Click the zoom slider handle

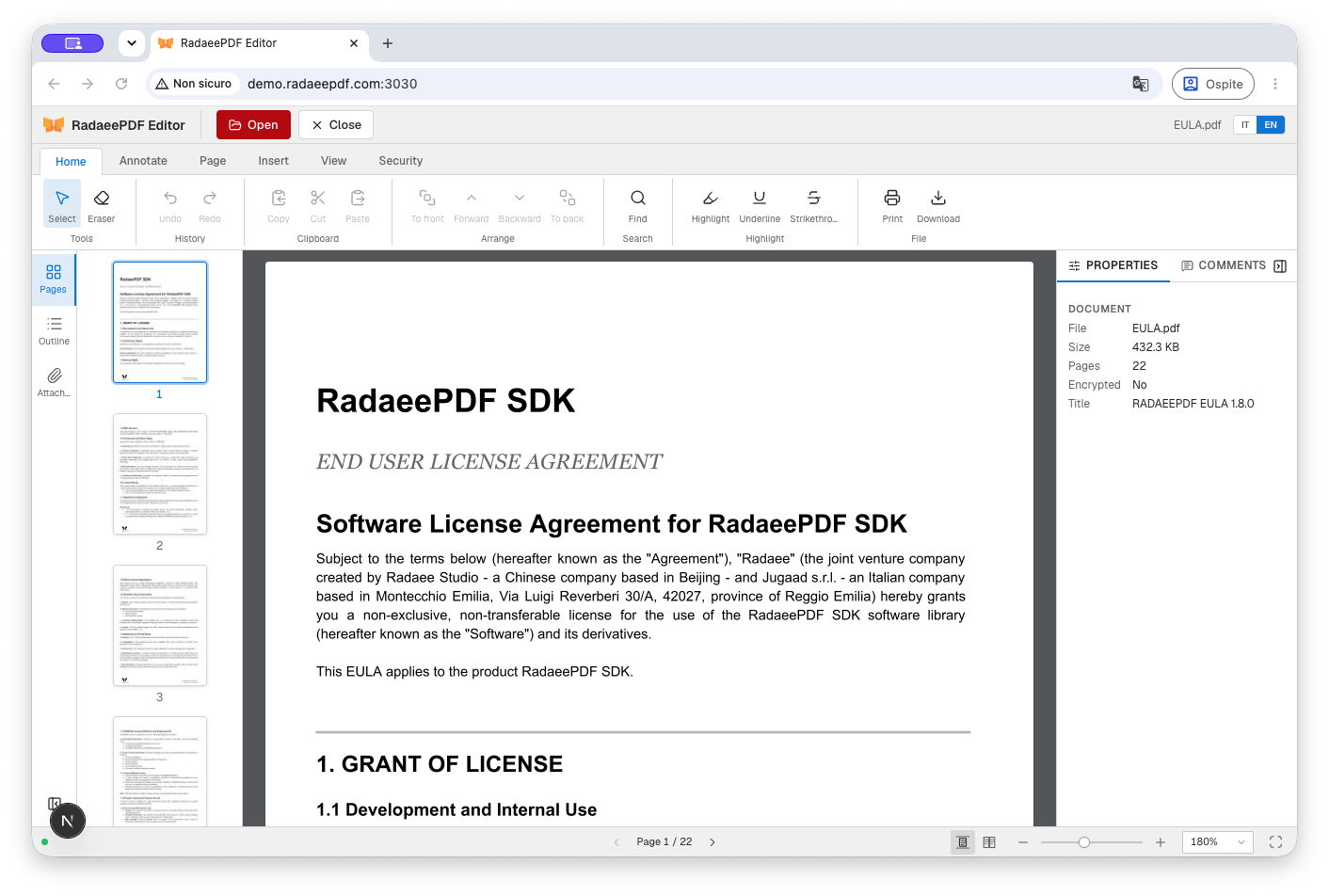coord(1084,842)
